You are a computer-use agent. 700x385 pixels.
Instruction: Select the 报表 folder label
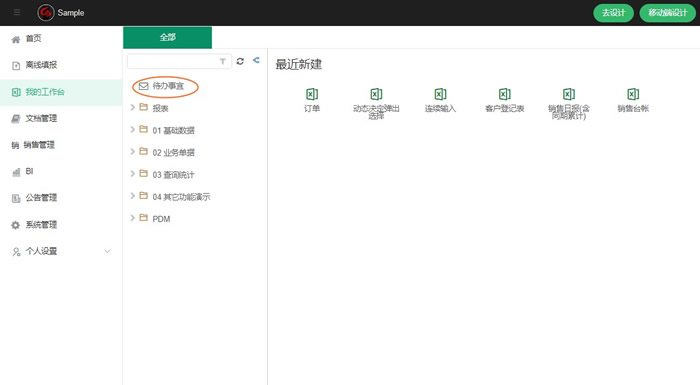160,108
